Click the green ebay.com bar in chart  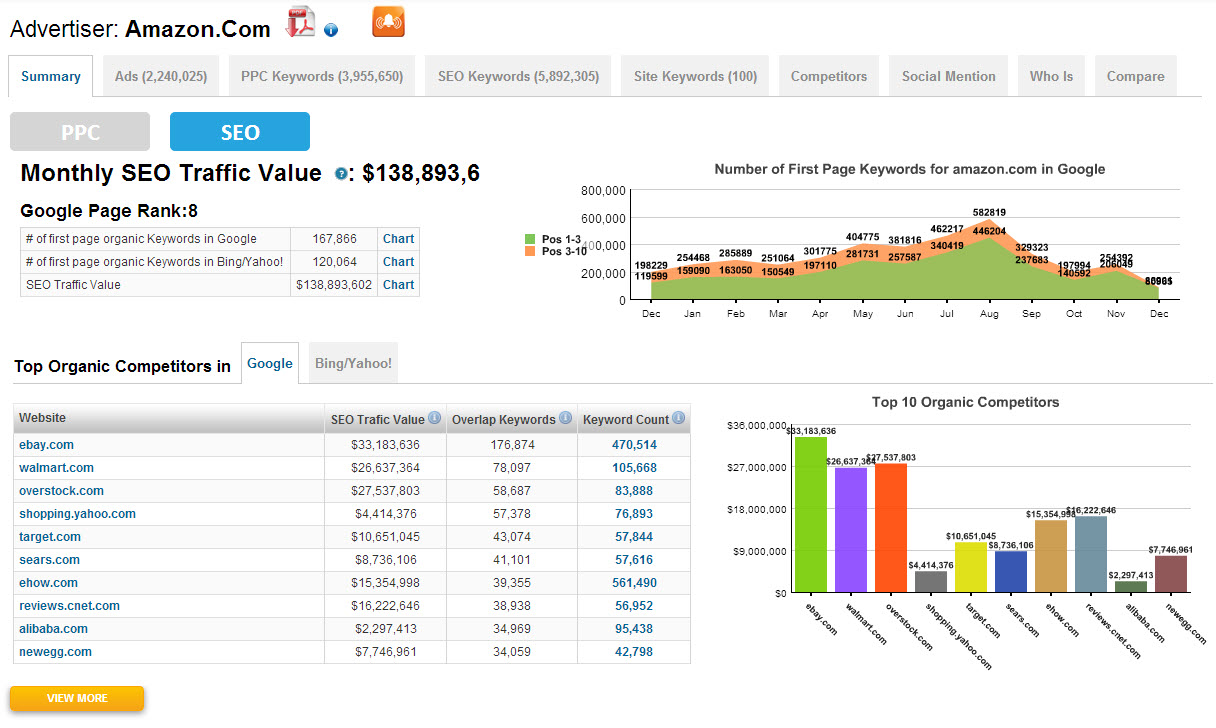[811, 514]
